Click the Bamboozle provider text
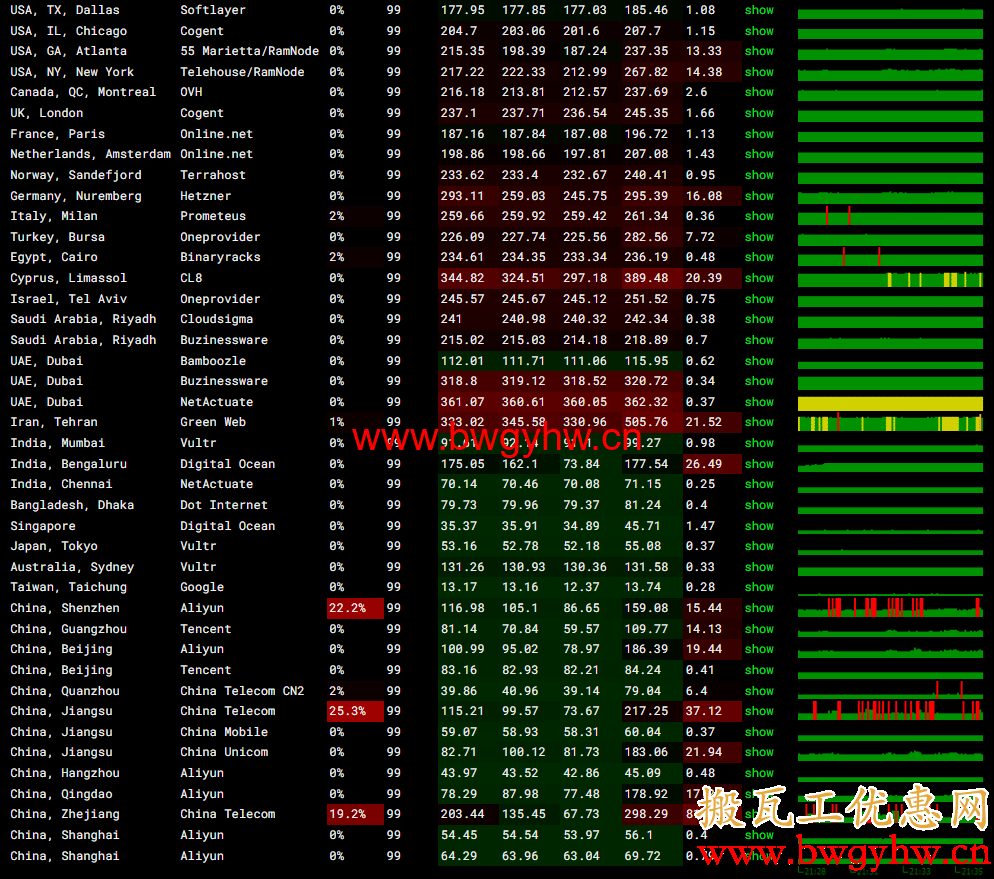The height and width of the screenshot is (879, 994). click(x=213, y=361)
